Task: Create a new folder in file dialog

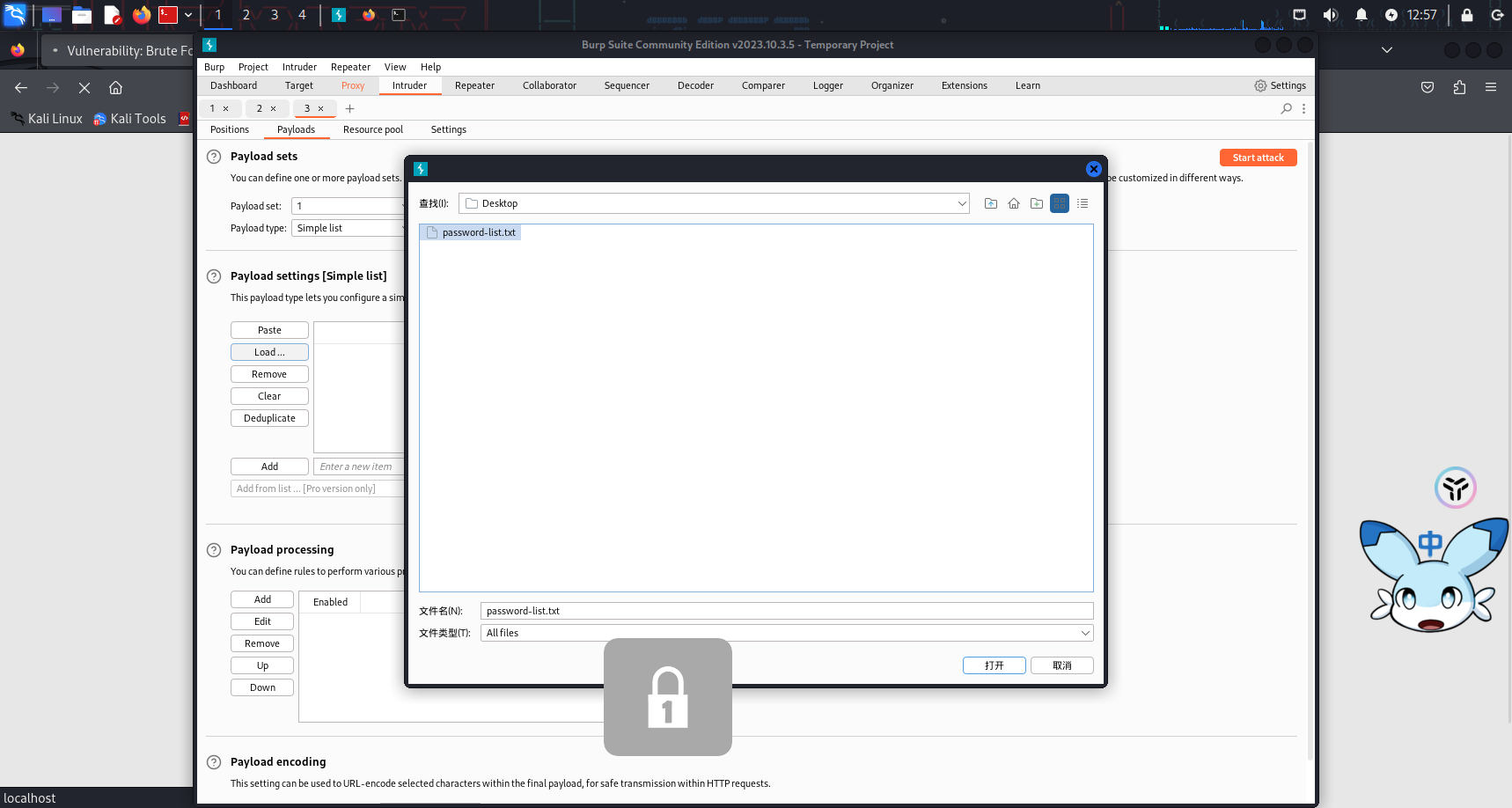Action: pyautogui.click(x=1037, y=203)
